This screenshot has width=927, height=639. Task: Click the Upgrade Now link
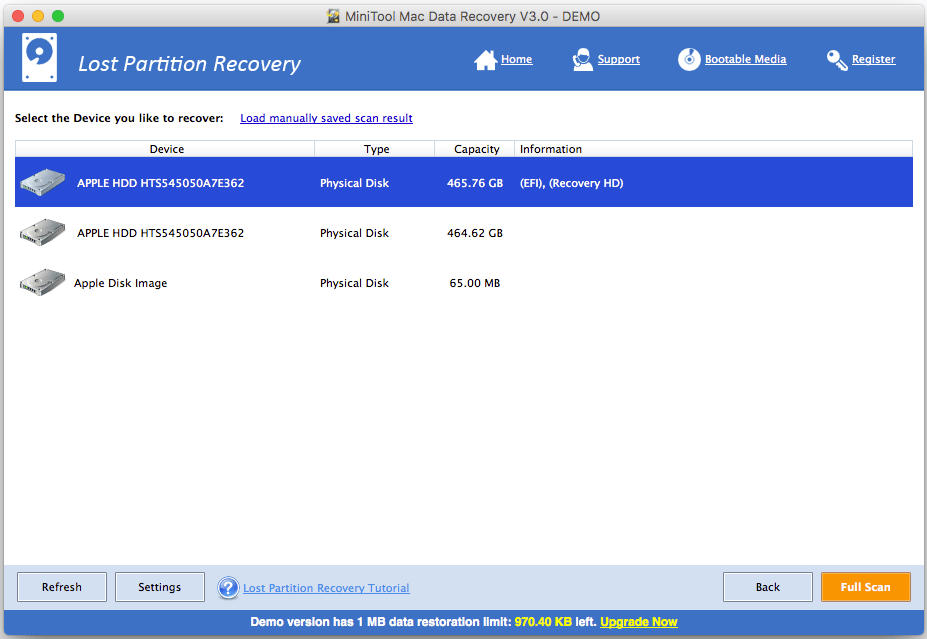pyautogui.click(x=638, y=622)
